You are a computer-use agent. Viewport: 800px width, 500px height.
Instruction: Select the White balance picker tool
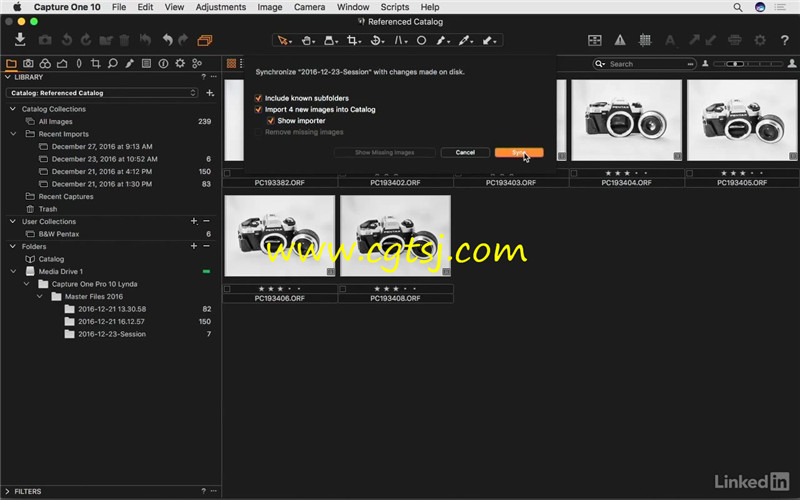point(465,40)
